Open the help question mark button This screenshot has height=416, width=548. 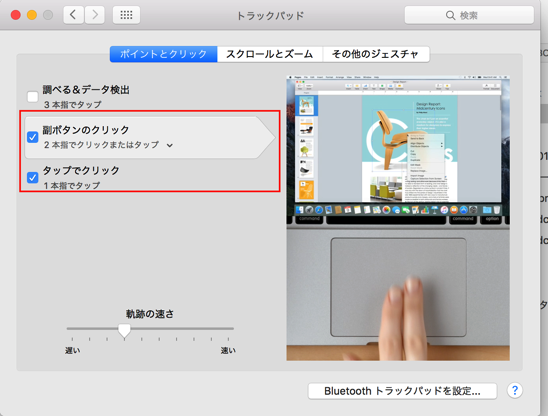point(514,390)
